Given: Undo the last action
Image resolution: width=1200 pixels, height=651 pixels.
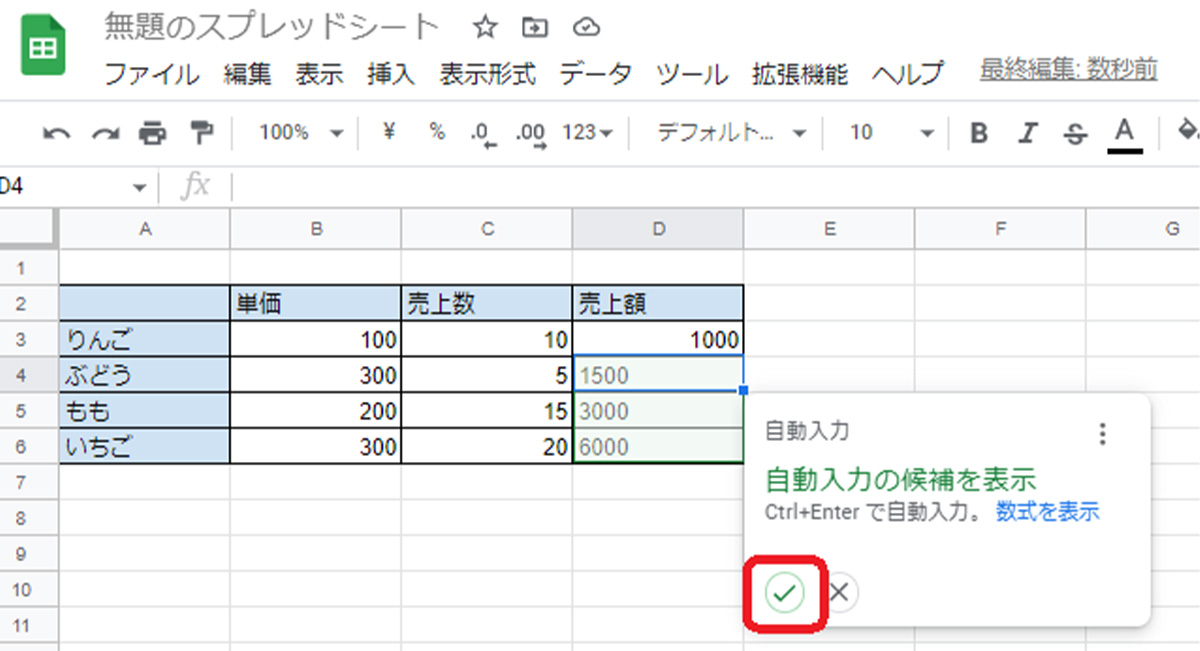Looking at the screenshot, I should click(56, 133).
